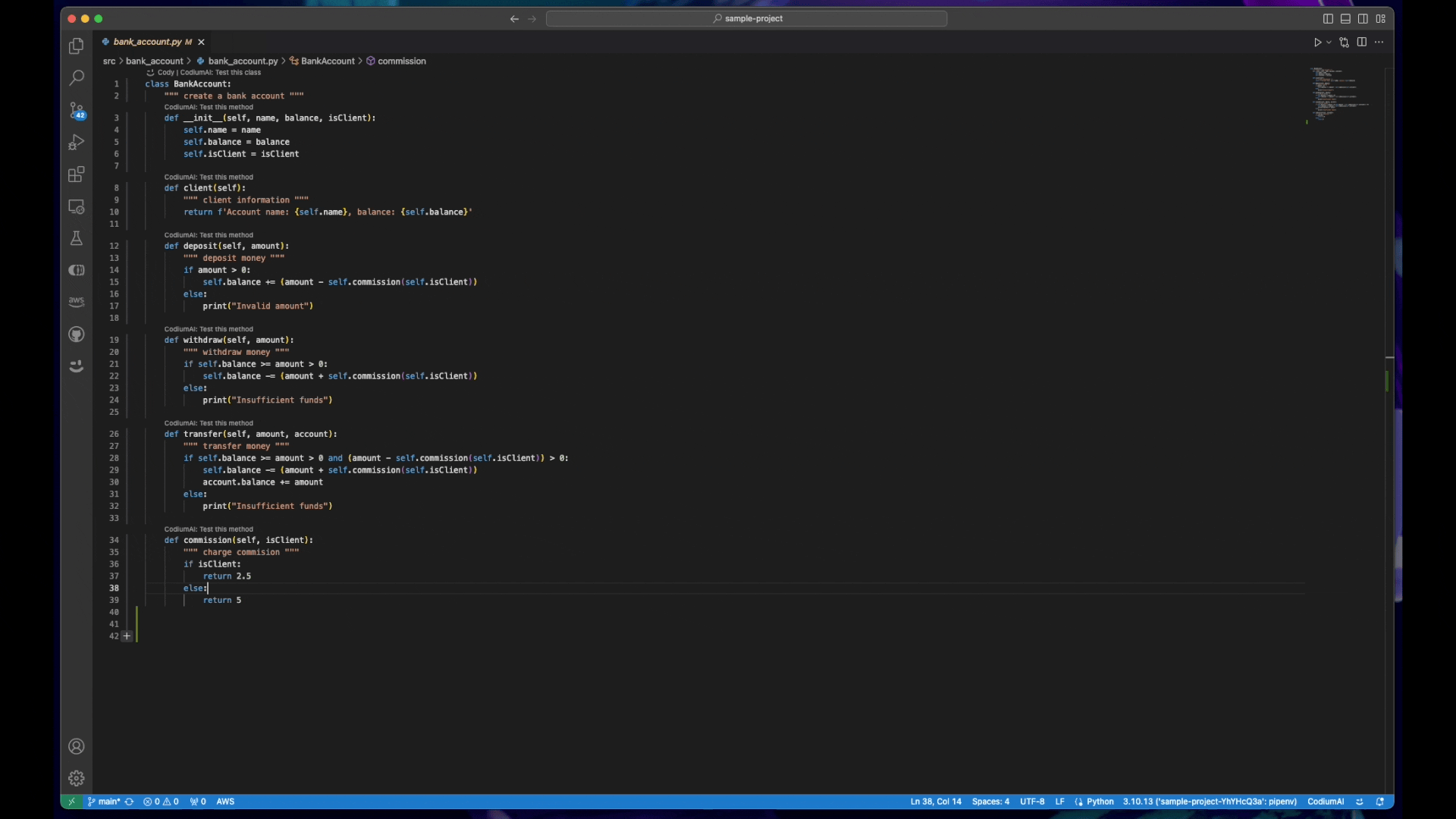Click the minimap slider region
This screenshot has width=1456, height=819.
pyautogui.click(x=1338, y=95)
